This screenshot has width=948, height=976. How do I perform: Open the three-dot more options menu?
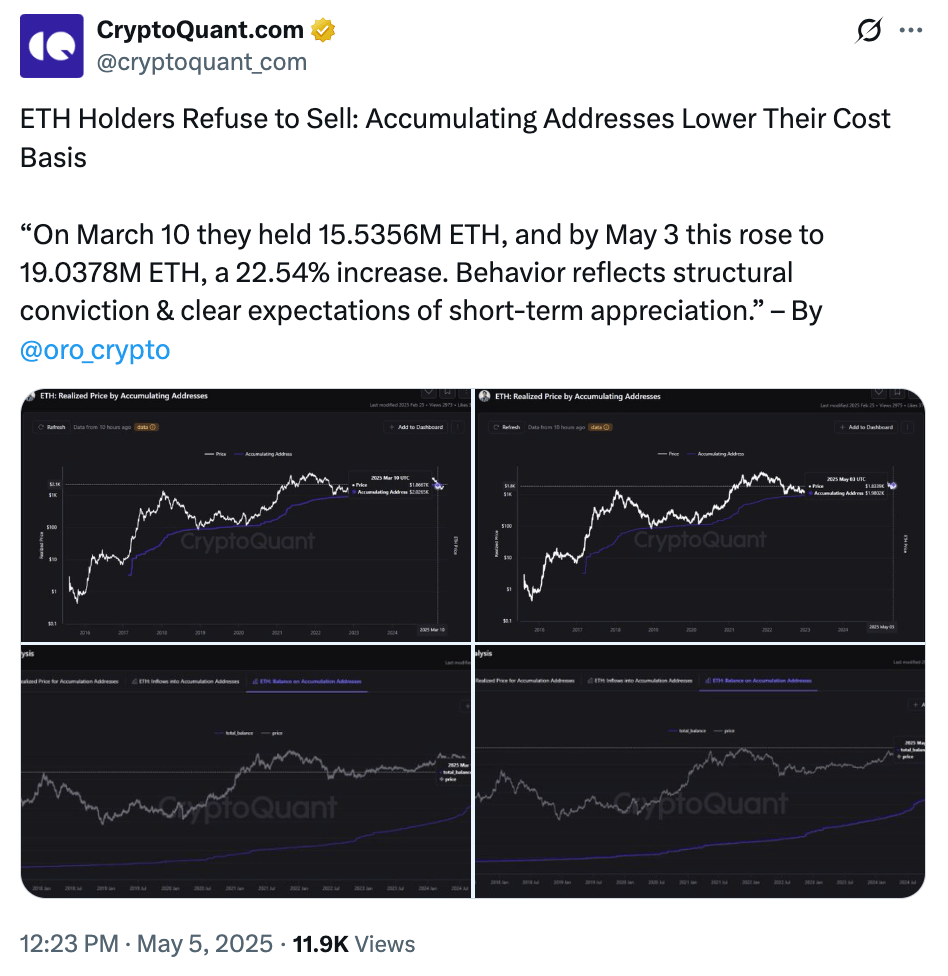(x=911, y=31)
